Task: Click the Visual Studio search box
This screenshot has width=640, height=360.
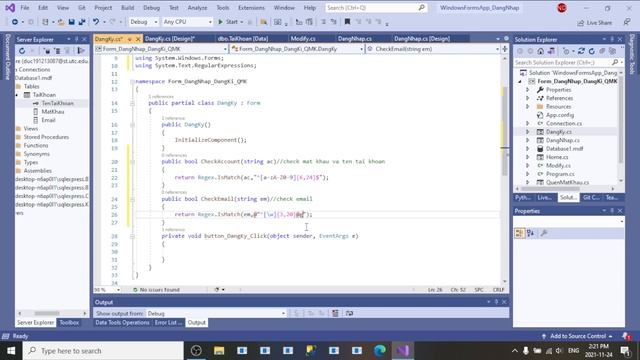Action: [376, 8]
